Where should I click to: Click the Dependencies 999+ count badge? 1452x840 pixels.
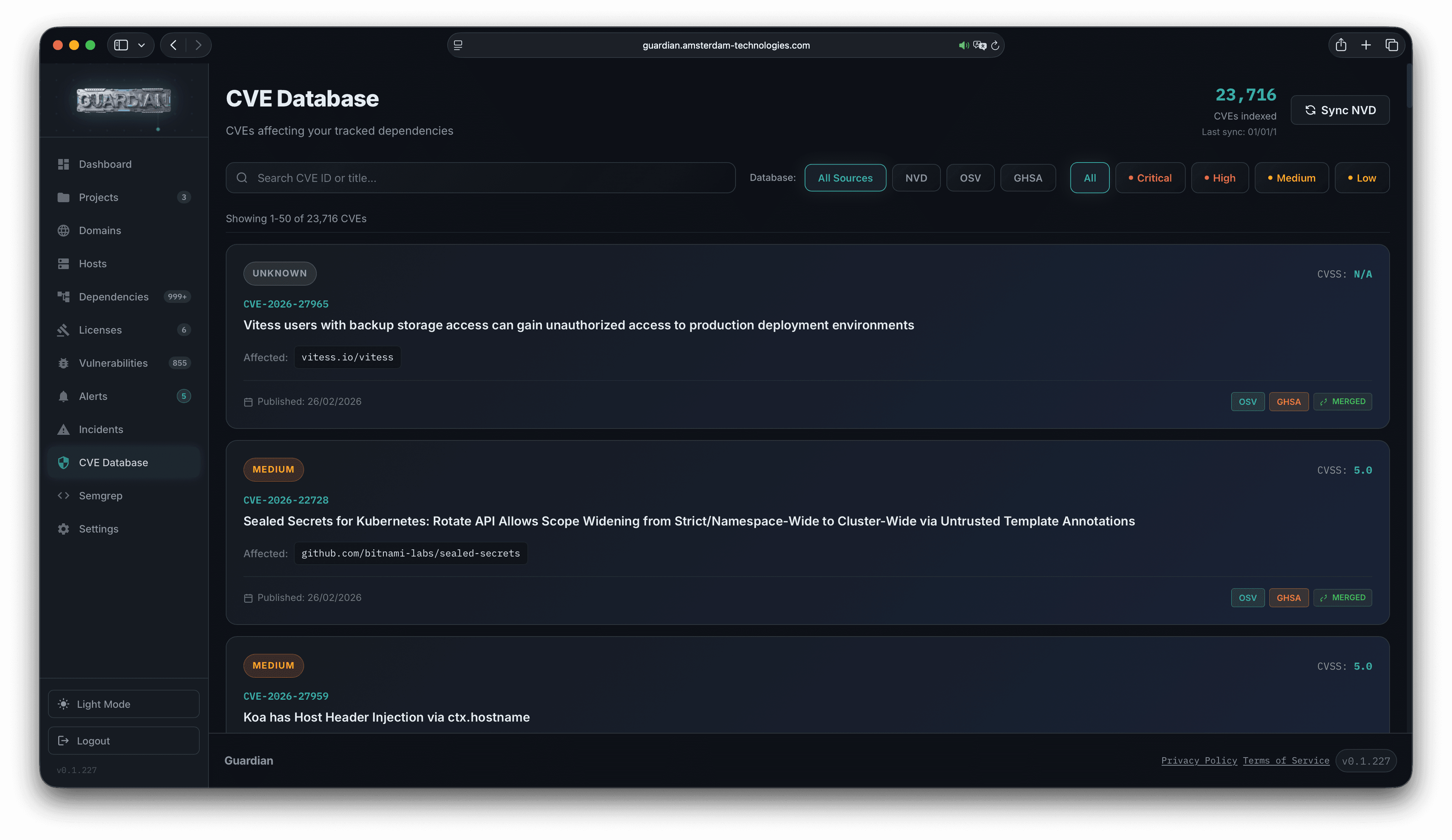pyautogui.click(x=177, y=297)
